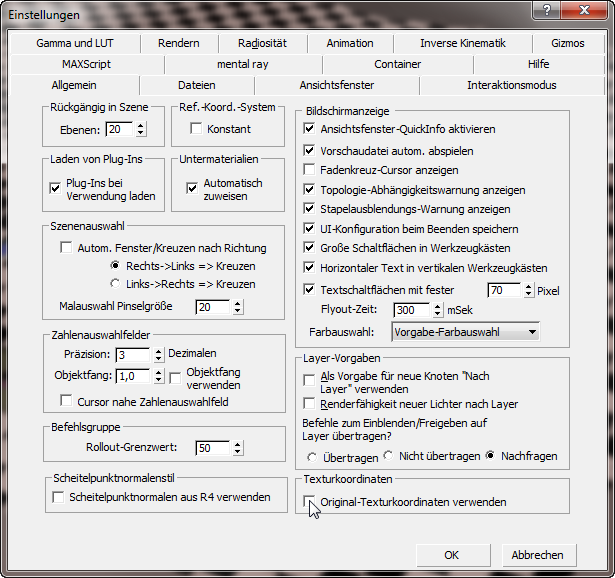Close the Einstellungen dialog

tap(584, 10)
